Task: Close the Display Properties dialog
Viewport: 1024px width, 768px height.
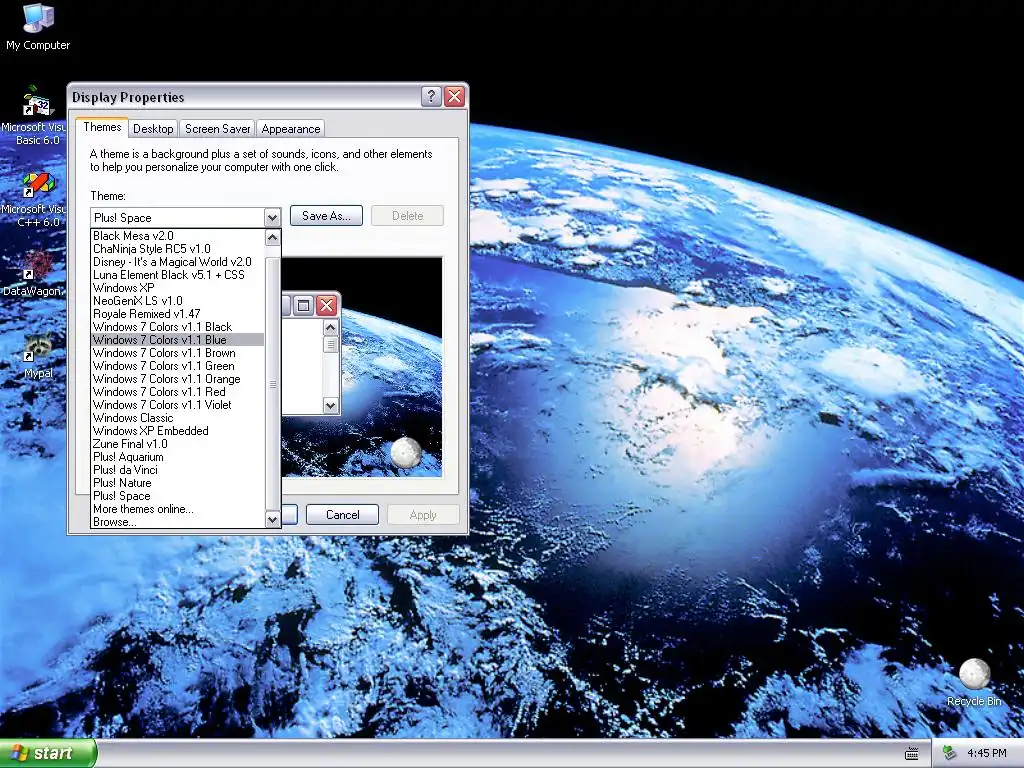Action: pyautogui.click(x=455, y=97)
